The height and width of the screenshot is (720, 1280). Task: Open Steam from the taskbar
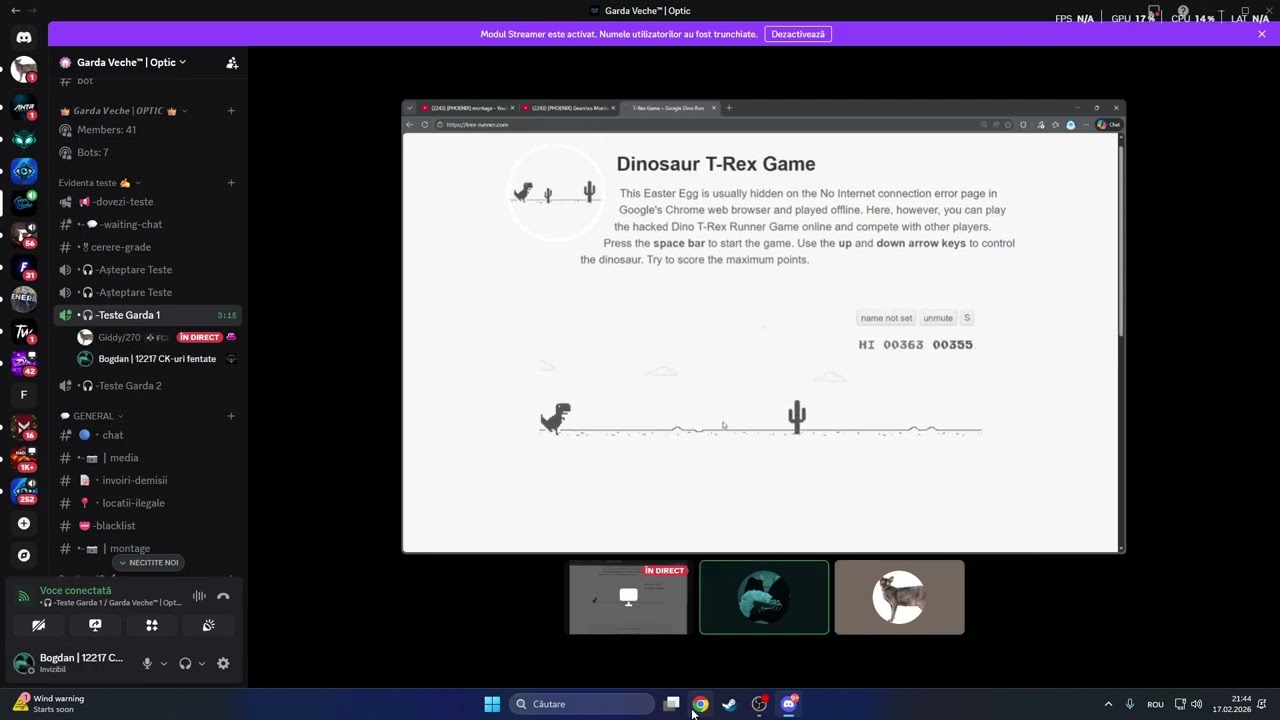click(x=729, y=704)
